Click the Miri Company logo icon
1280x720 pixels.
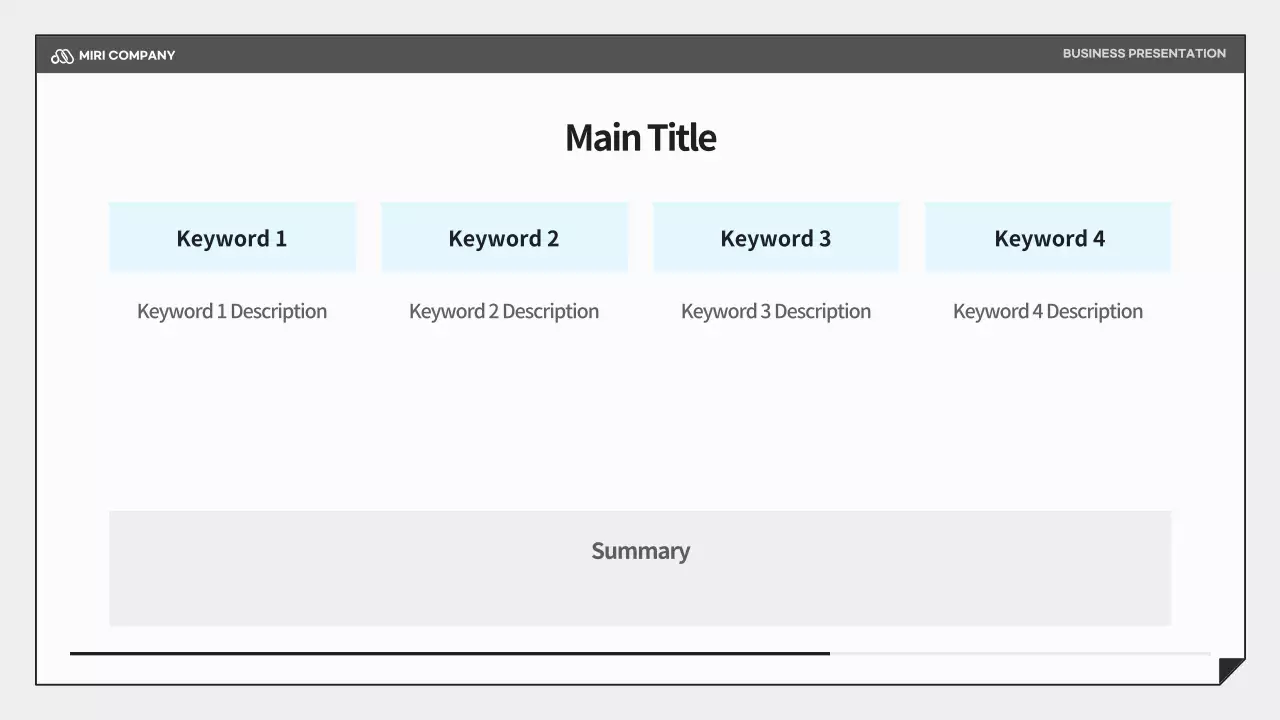point(62,56)
